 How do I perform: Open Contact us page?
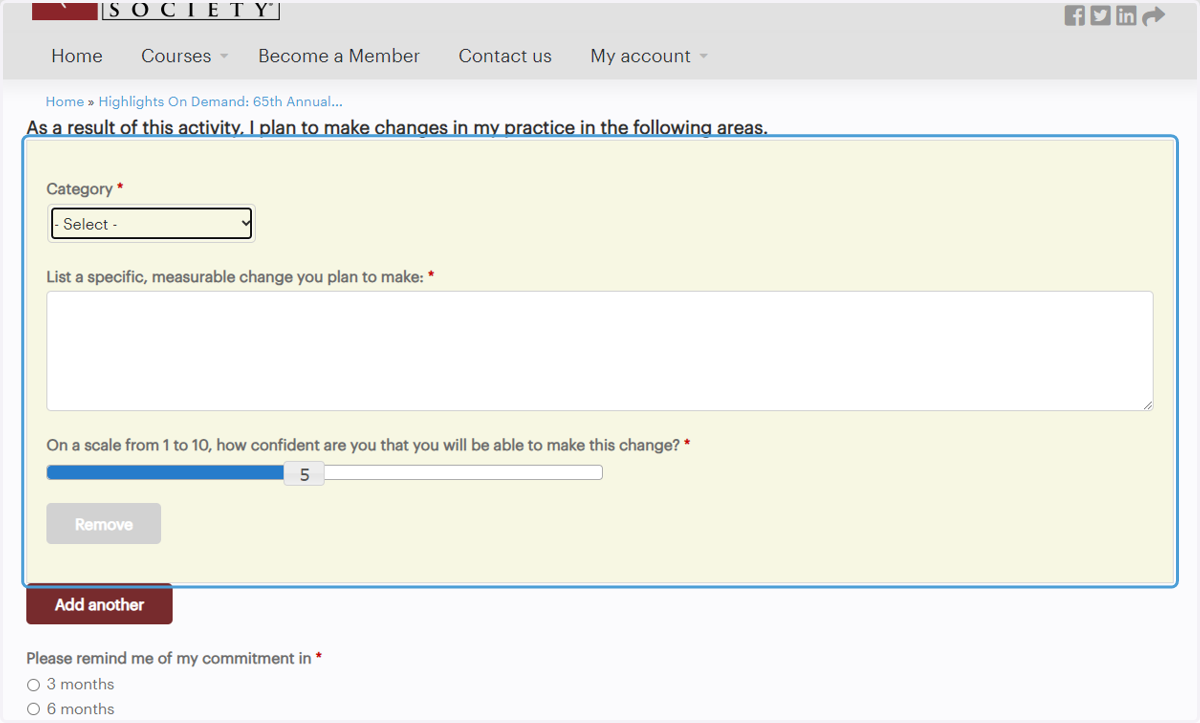click(x=505, y=56)
